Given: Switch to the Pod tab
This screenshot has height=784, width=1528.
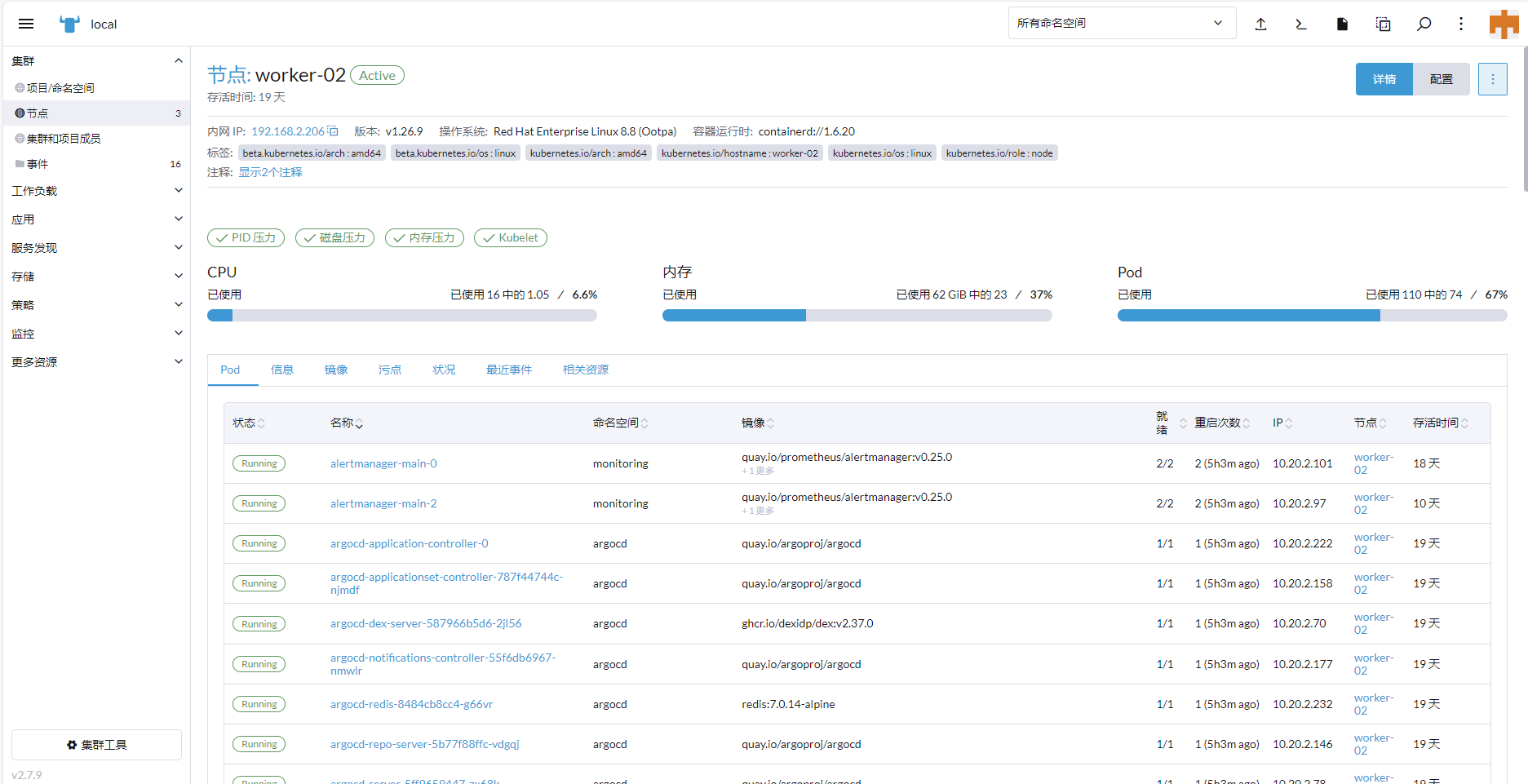Looking at the screenshot, I should click(230, 370).
